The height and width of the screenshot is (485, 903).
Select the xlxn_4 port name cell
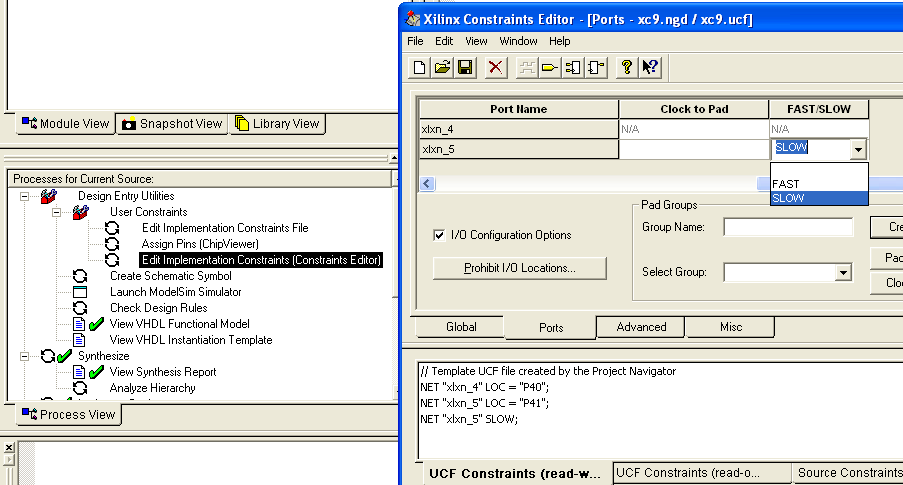(x=518, y=130)
